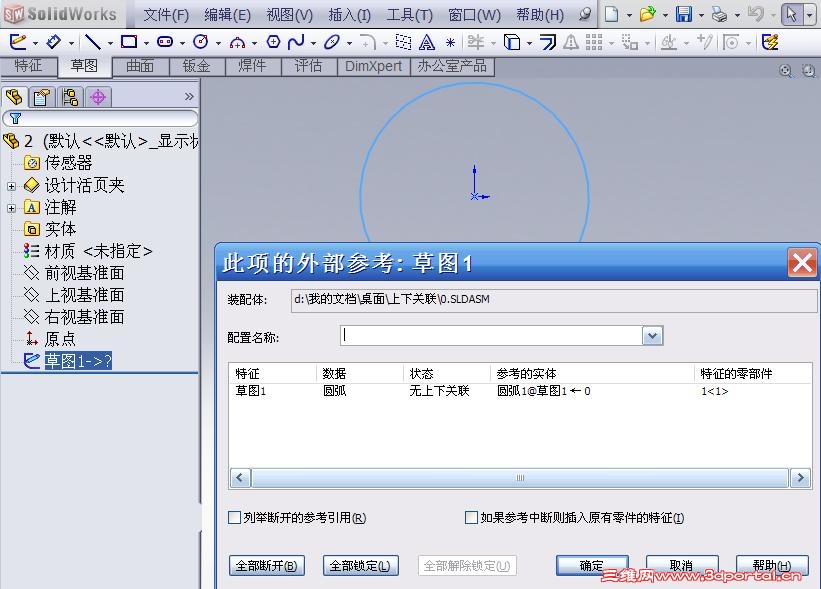821x589 pixels.
Task: Select the Polygon sketch tool
Action: (273, 42)
